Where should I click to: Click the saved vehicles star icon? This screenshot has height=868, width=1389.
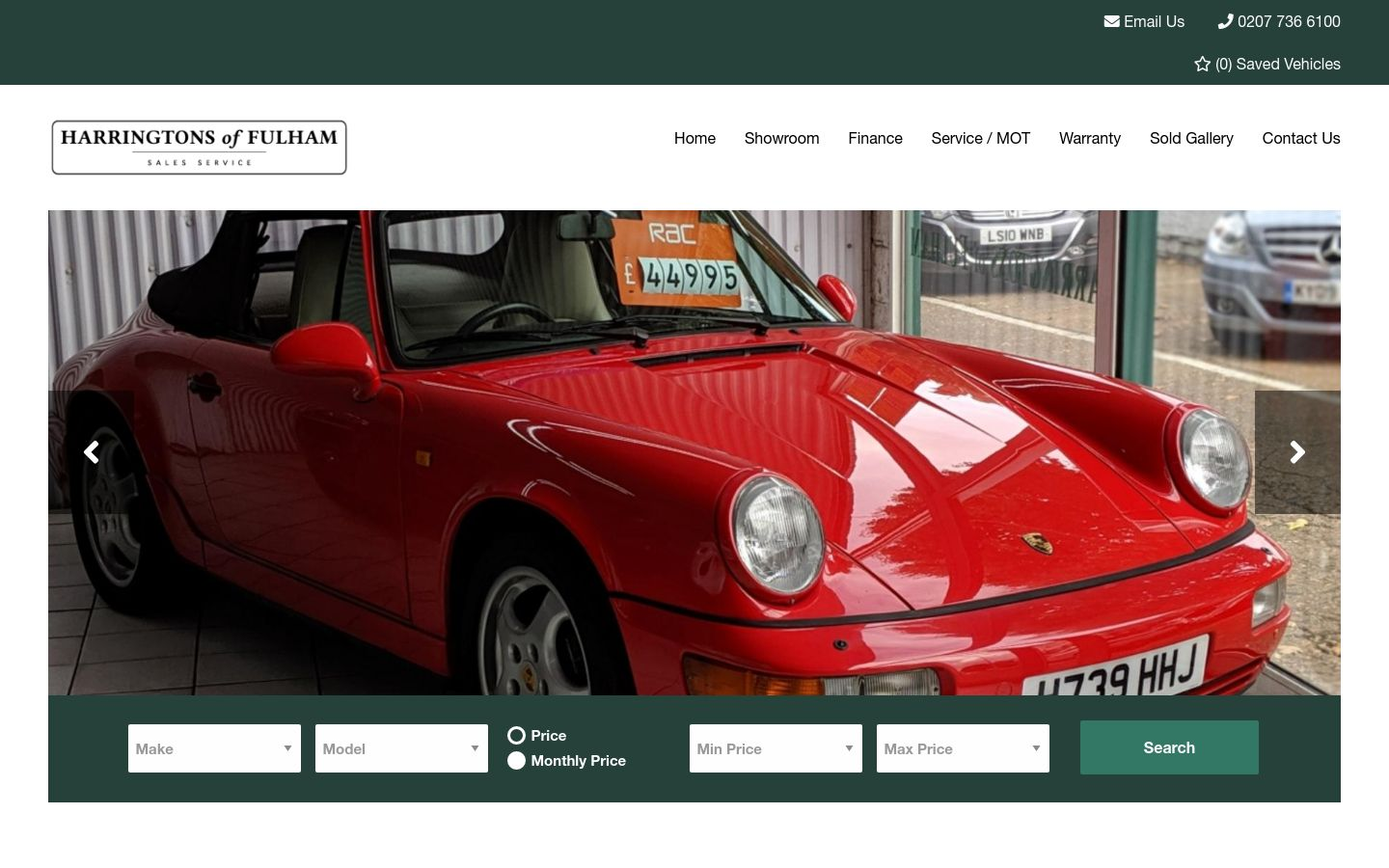pos(1202,64)
